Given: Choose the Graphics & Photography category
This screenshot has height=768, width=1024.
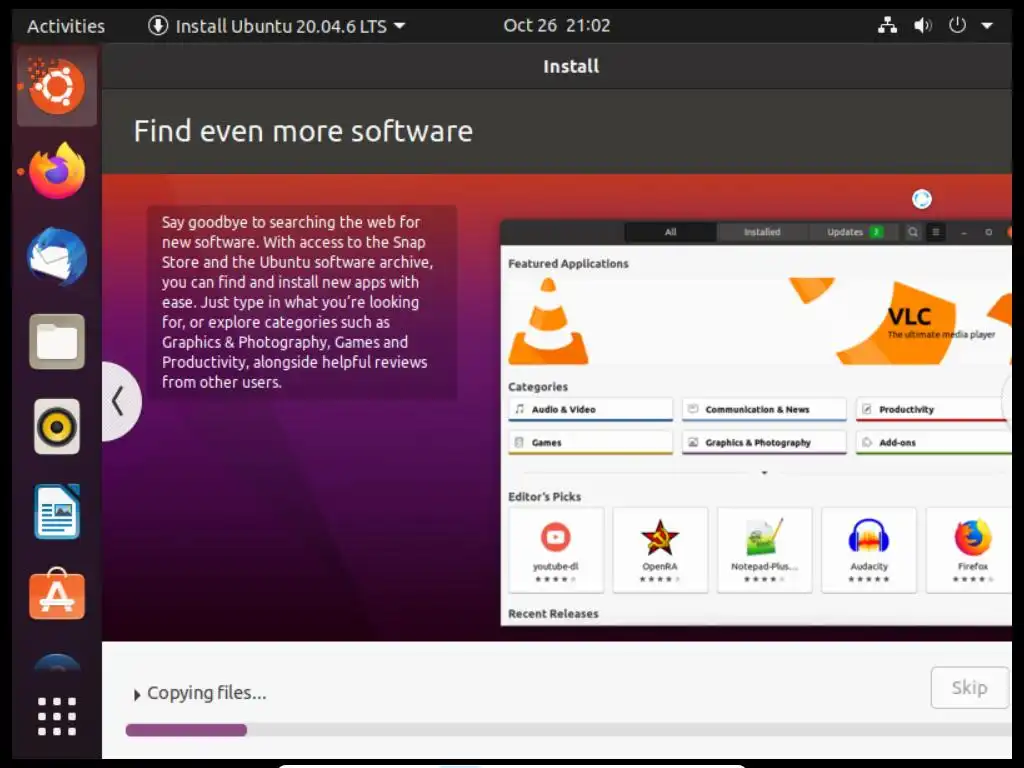Looking at the screenshot, I should (764, 443).
